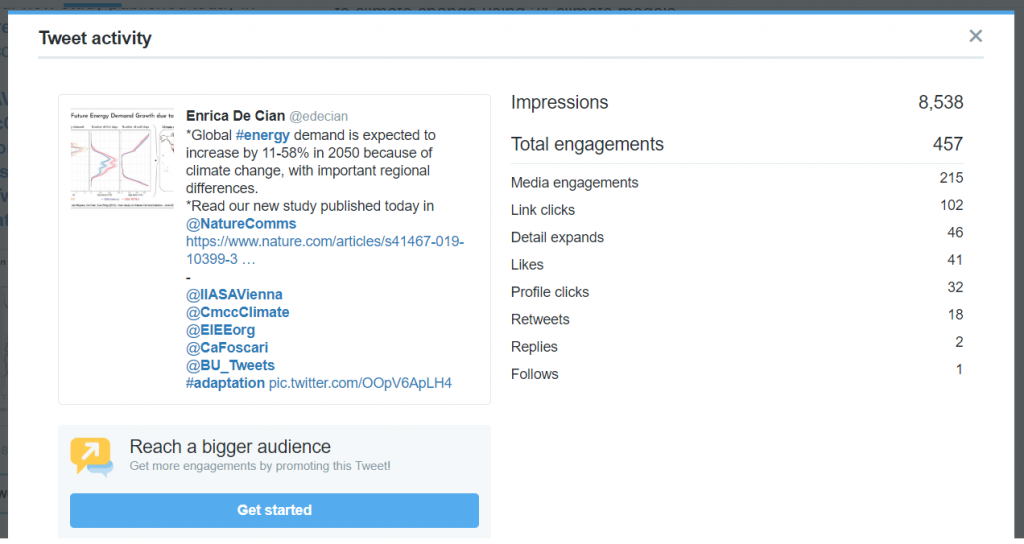
Task: Open the nature.com article link
Action: point(325,250)
